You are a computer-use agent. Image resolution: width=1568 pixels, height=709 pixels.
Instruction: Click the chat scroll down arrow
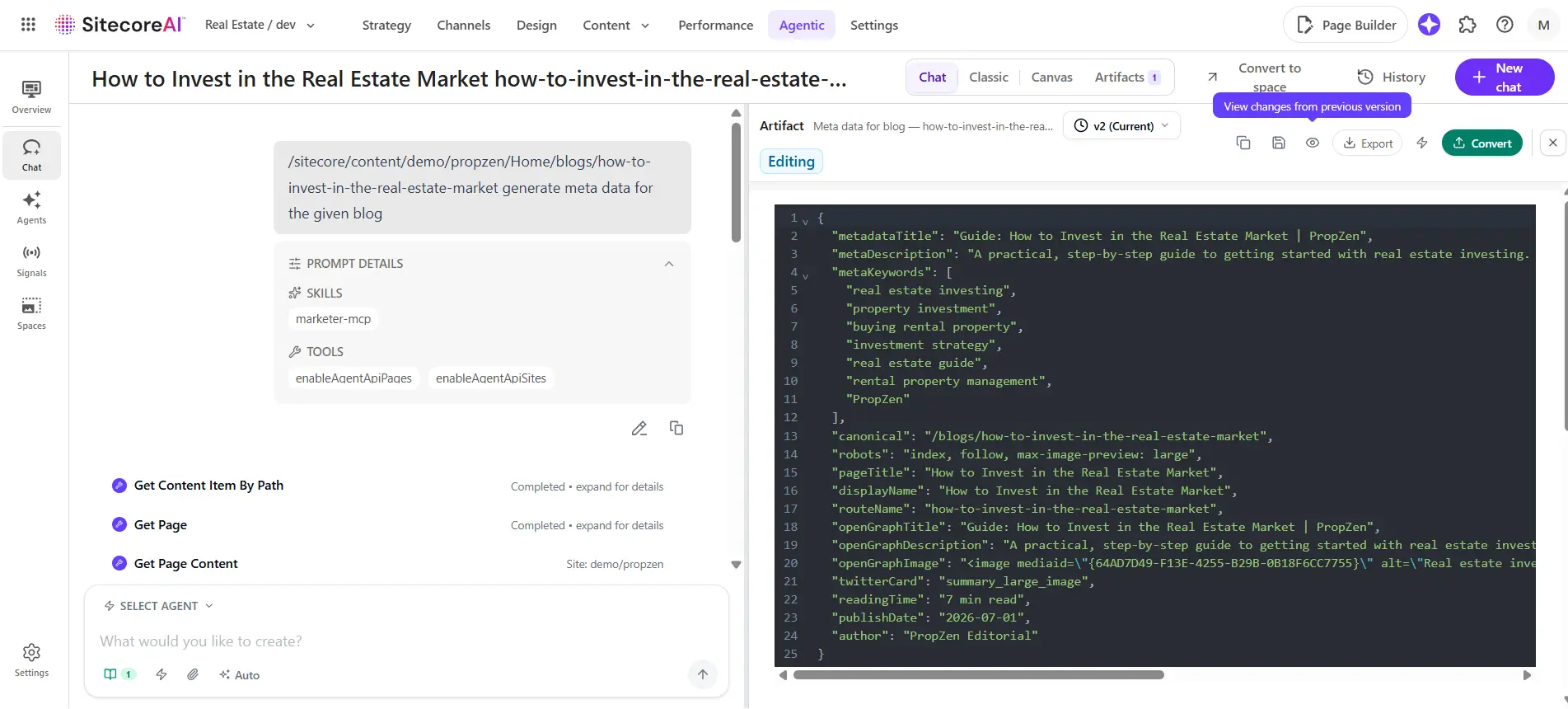736,565
